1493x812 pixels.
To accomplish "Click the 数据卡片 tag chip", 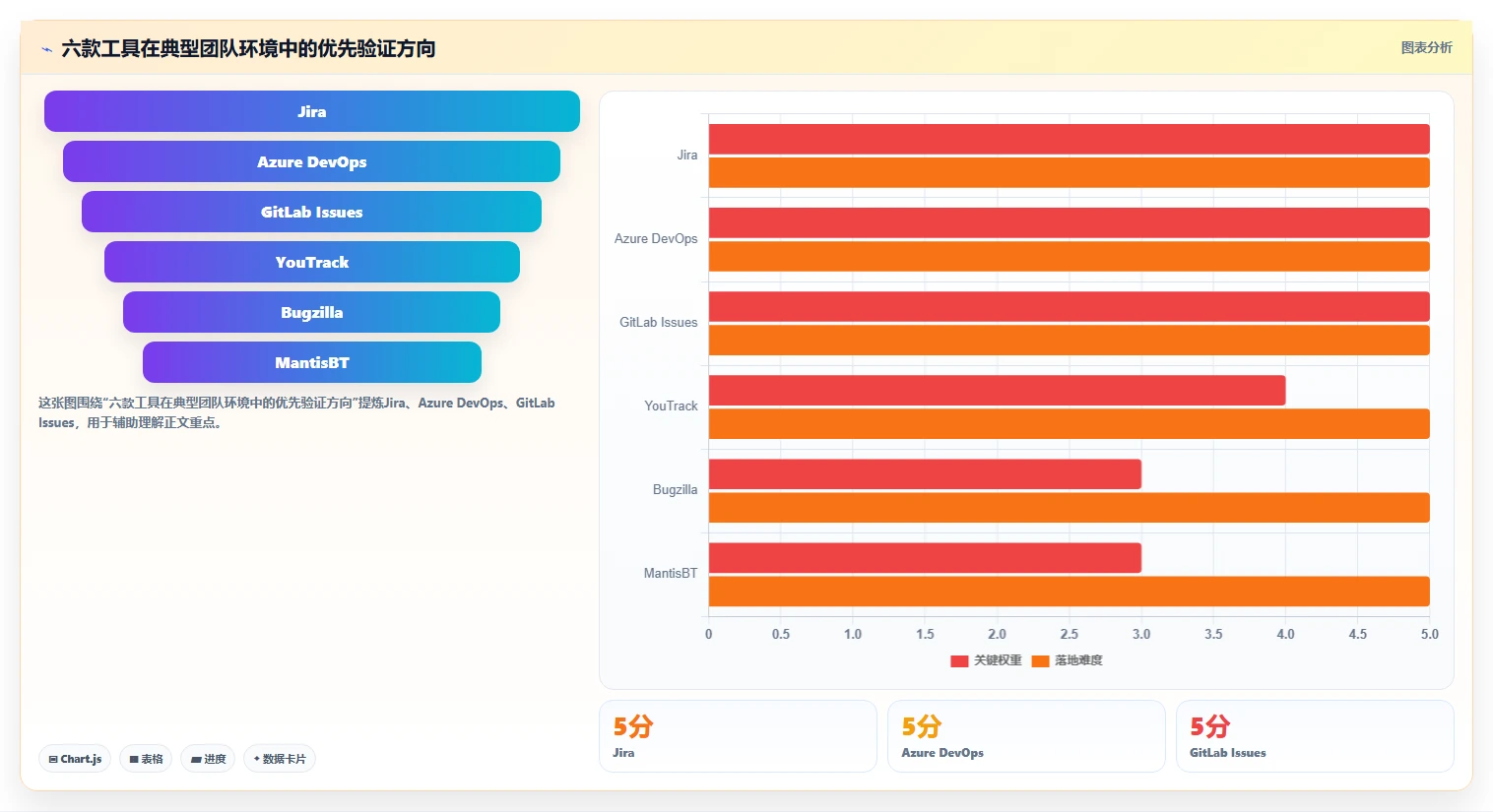I will point(280,759).
